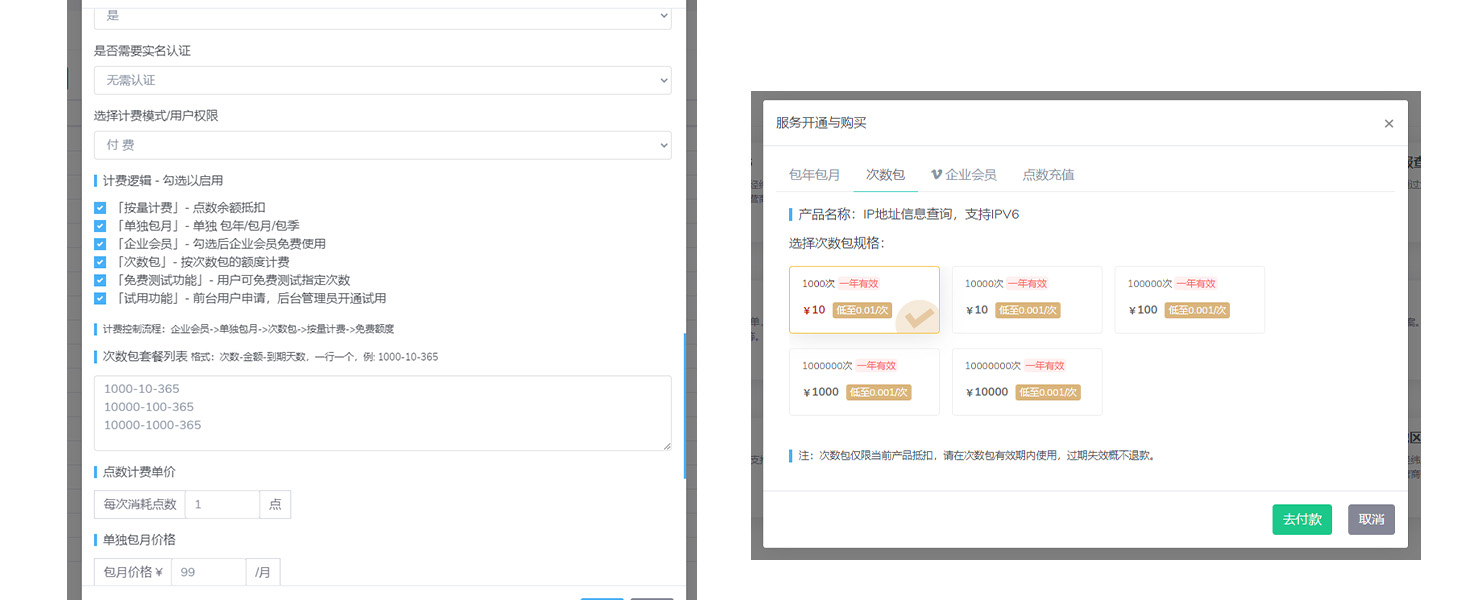1480x600 pixels.
Task: Open the topmost dropdown showing 是
Action: [382, 16]
